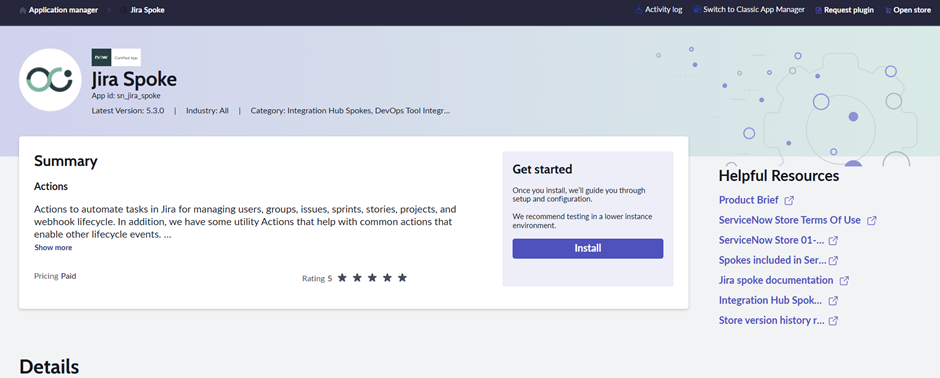Open the Application manager breadcrumb
Screen dimensions: 940x378
63,10
